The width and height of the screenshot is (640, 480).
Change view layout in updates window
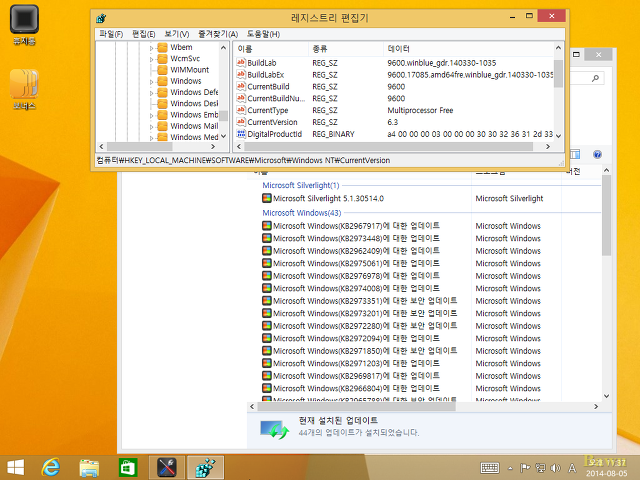[x=575, y=154]
